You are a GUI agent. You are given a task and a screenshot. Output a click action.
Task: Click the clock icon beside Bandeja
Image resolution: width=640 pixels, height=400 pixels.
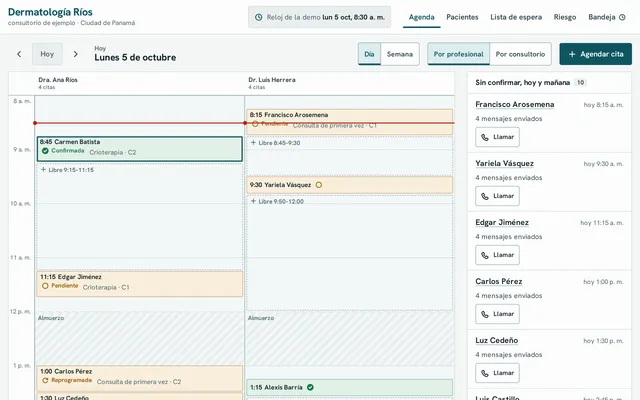(x=622, y=17)
